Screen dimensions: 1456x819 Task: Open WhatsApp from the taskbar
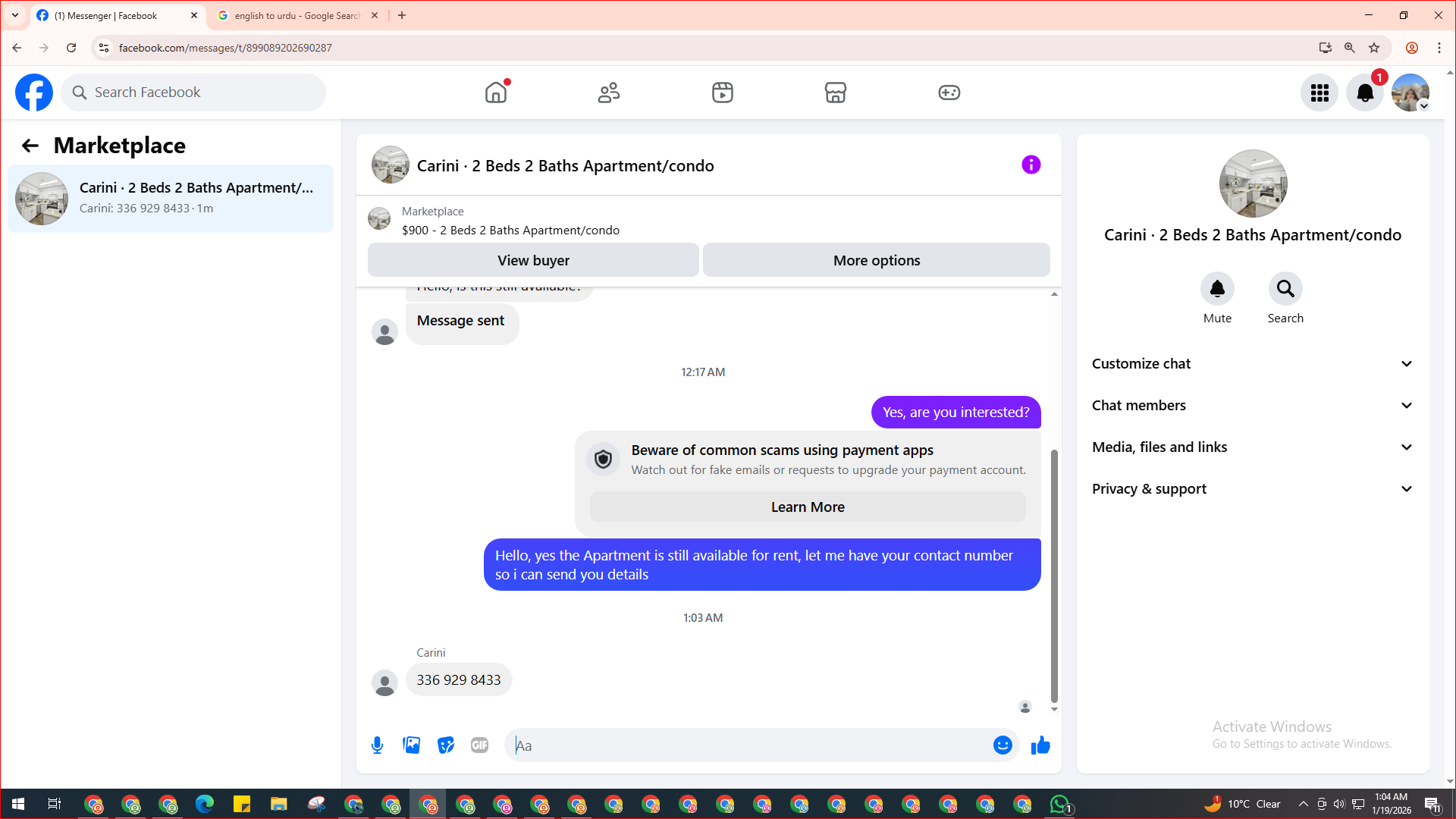click(x=1060, y=804)
